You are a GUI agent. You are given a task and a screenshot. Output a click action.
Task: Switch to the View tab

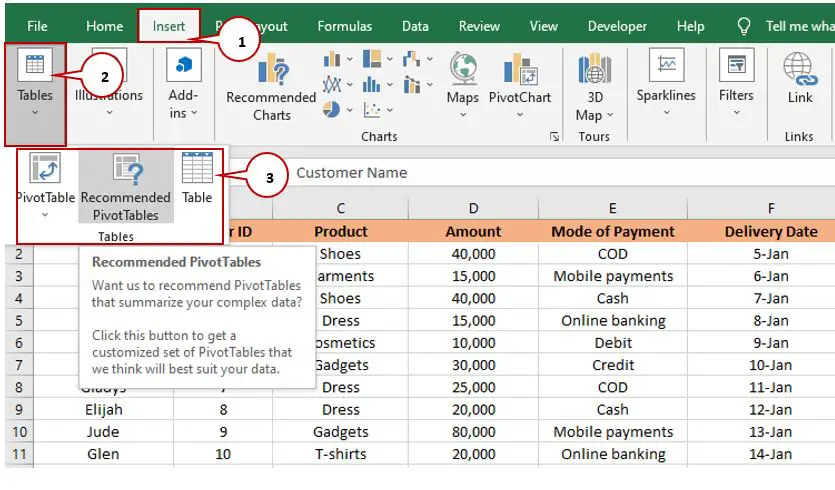544,26
